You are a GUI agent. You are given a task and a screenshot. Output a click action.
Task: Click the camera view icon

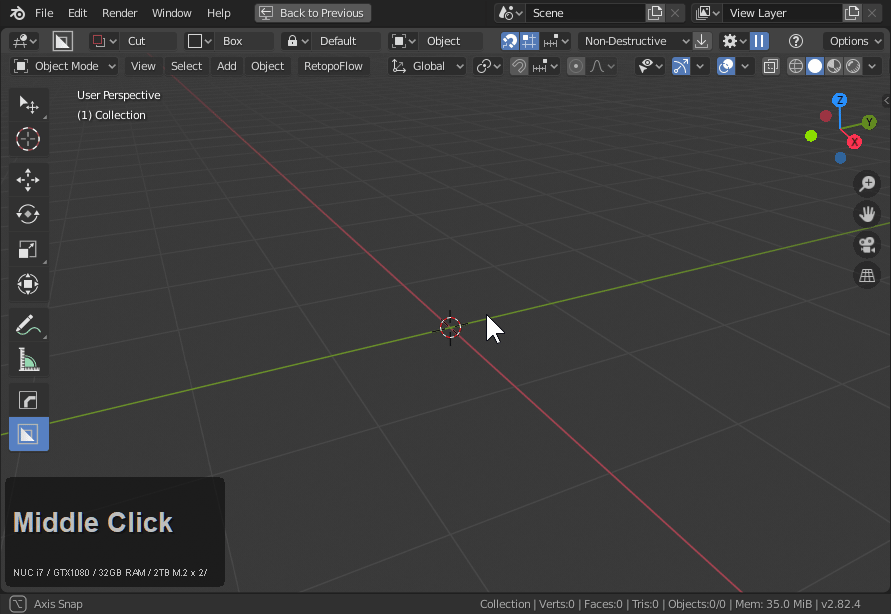(x=867, y=245)
